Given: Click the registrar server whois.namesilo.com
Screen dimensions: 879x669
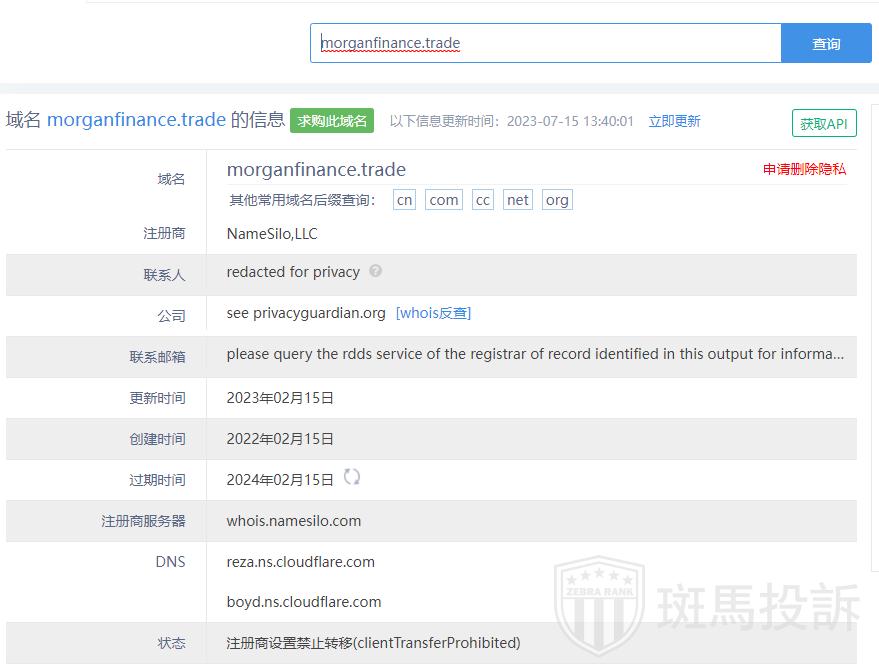Looking at the screenshot, I should coord(294,521).
